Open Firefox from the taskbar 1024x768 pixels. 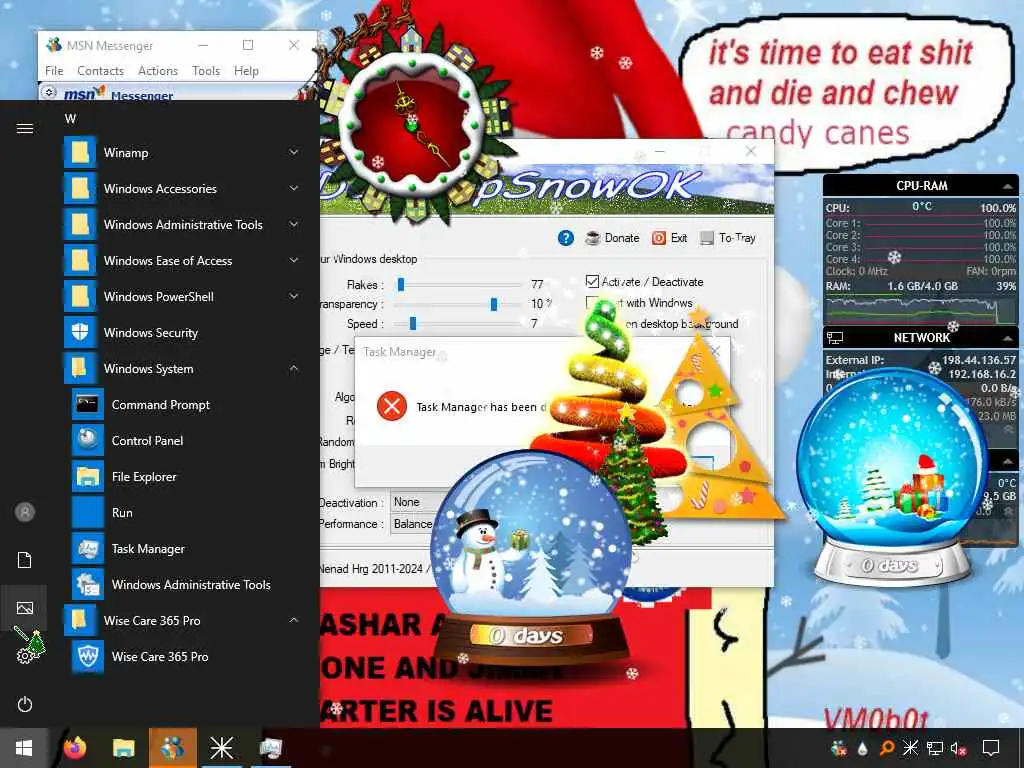click(75, 748)
